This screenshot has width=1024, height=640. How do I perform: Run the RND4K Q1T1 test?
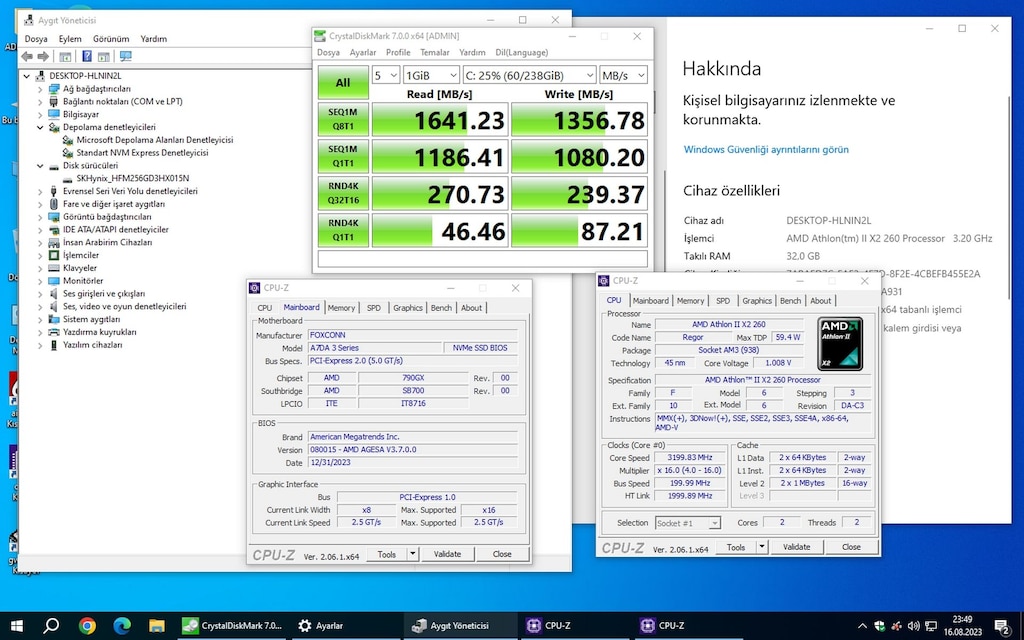pos(343,231)
